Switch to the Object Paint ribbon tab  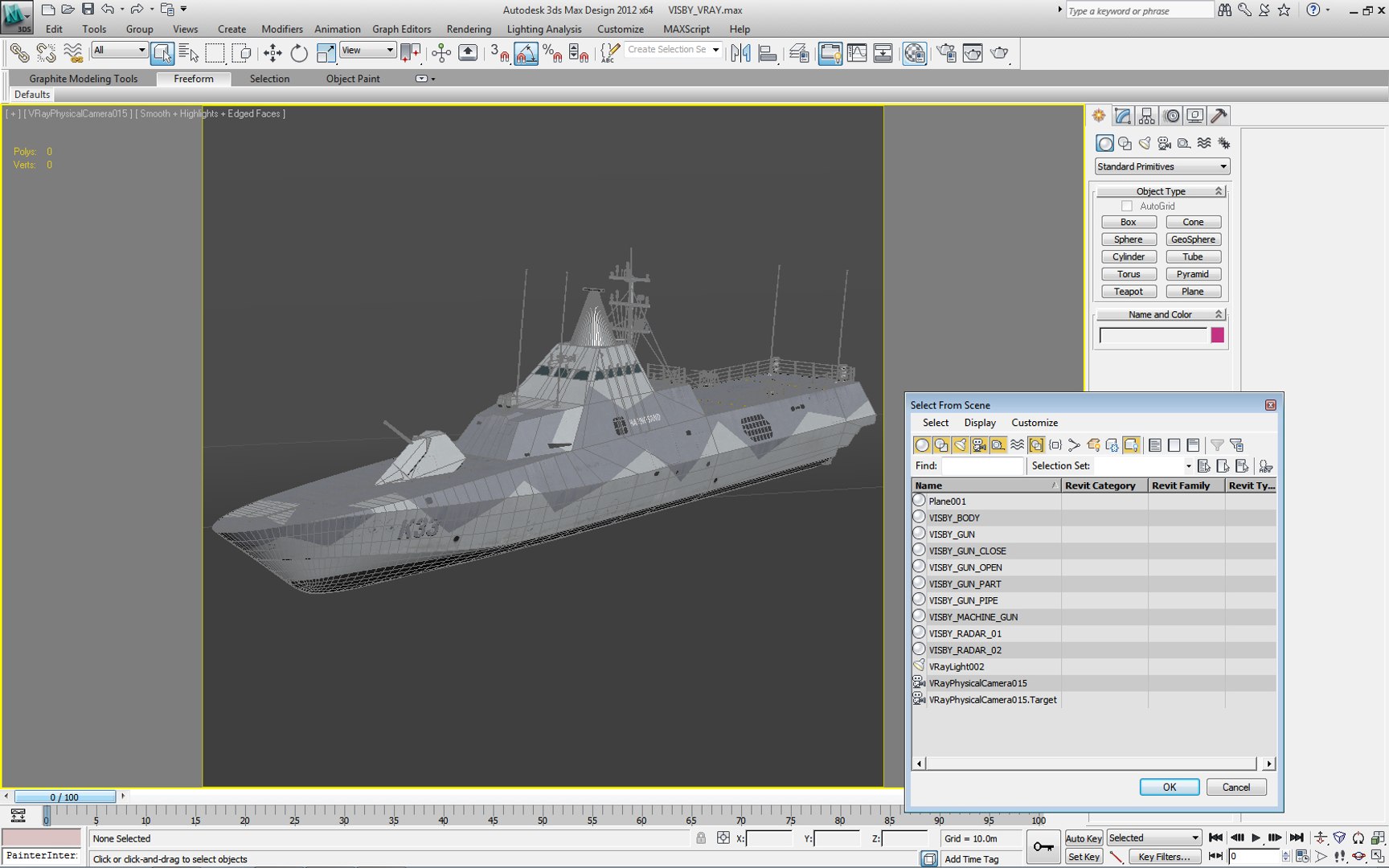[x=353, y=79]
